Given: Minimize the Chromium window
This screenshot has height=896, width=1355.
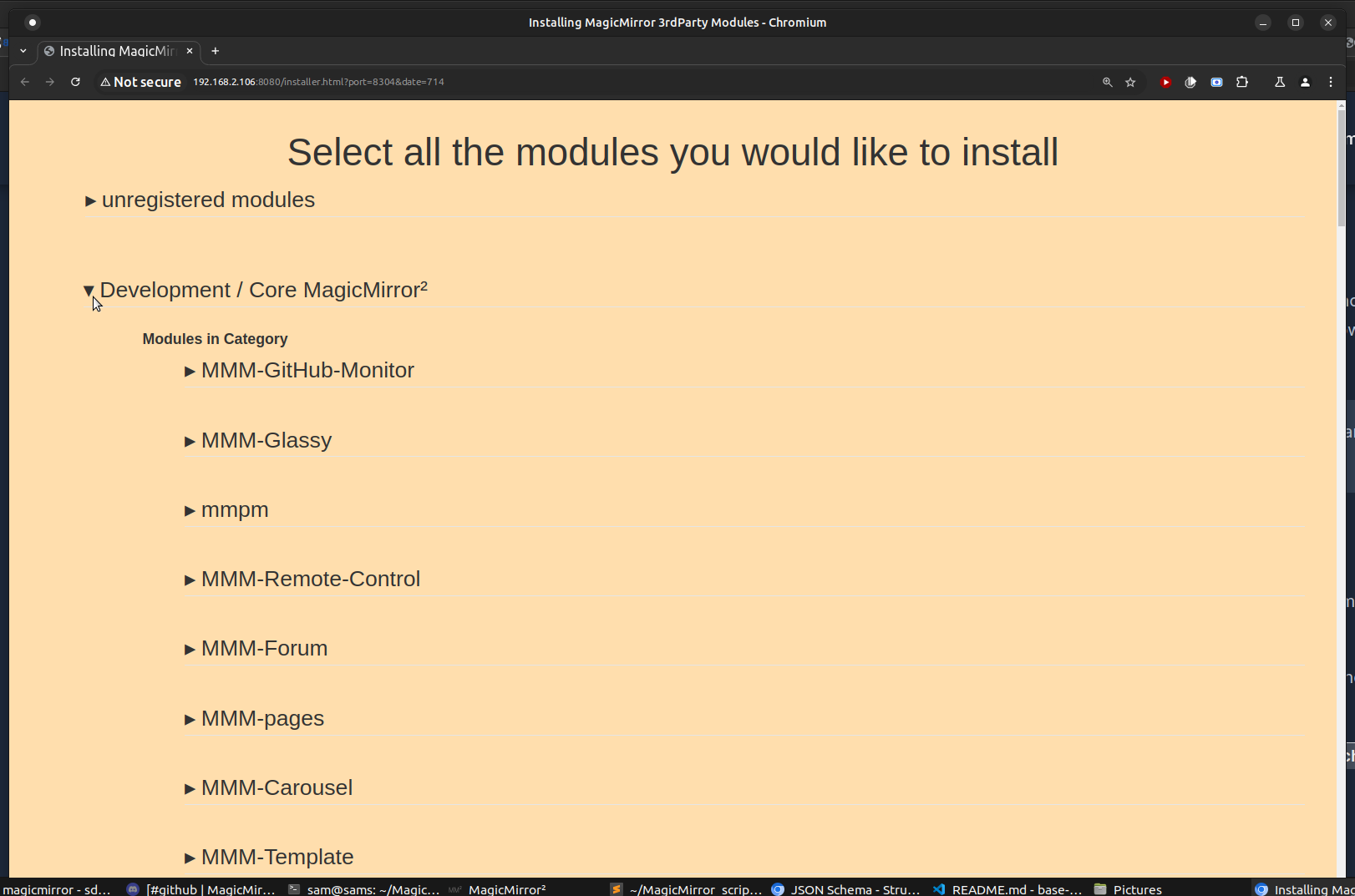Looking at the screenshot, I should (1263, 23).
